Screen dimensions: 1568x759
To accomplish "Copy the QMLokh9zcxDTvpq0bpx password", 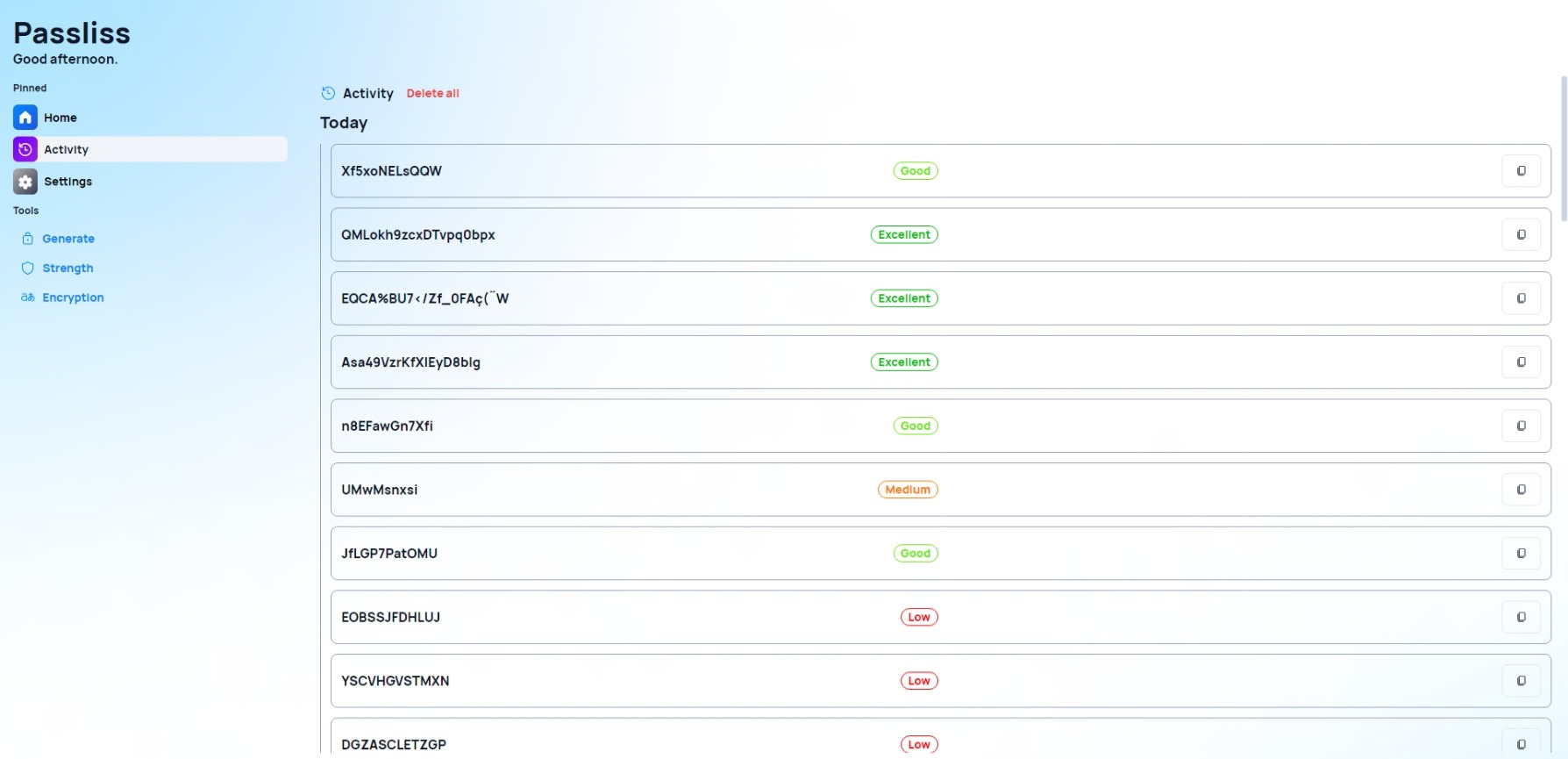I will (x=1521, y=234).
